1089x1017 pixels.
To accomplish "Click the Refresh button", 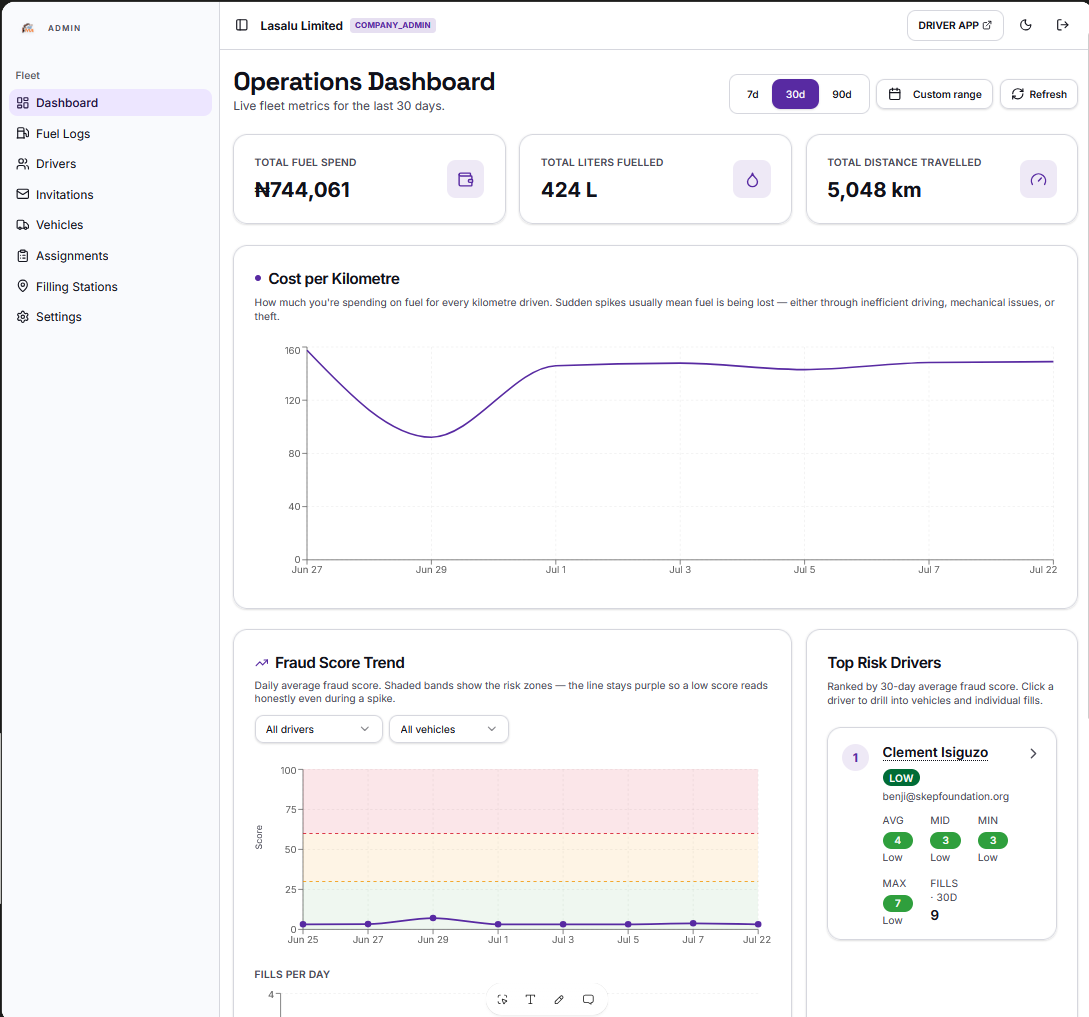I will click(x=1039, y=94).
